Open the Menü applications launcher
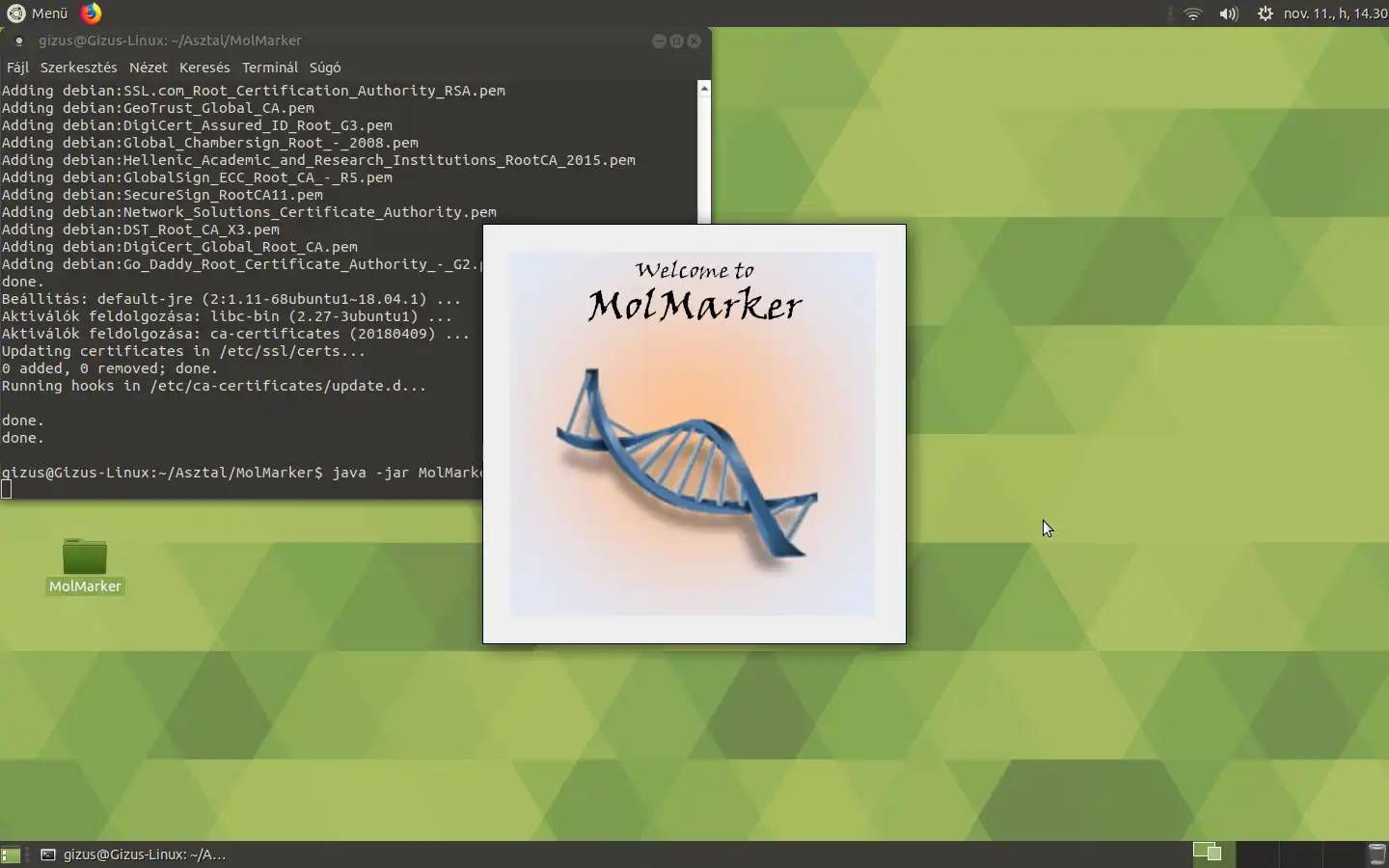Viewport: 1389px width, 868px height. coord(38,14)
